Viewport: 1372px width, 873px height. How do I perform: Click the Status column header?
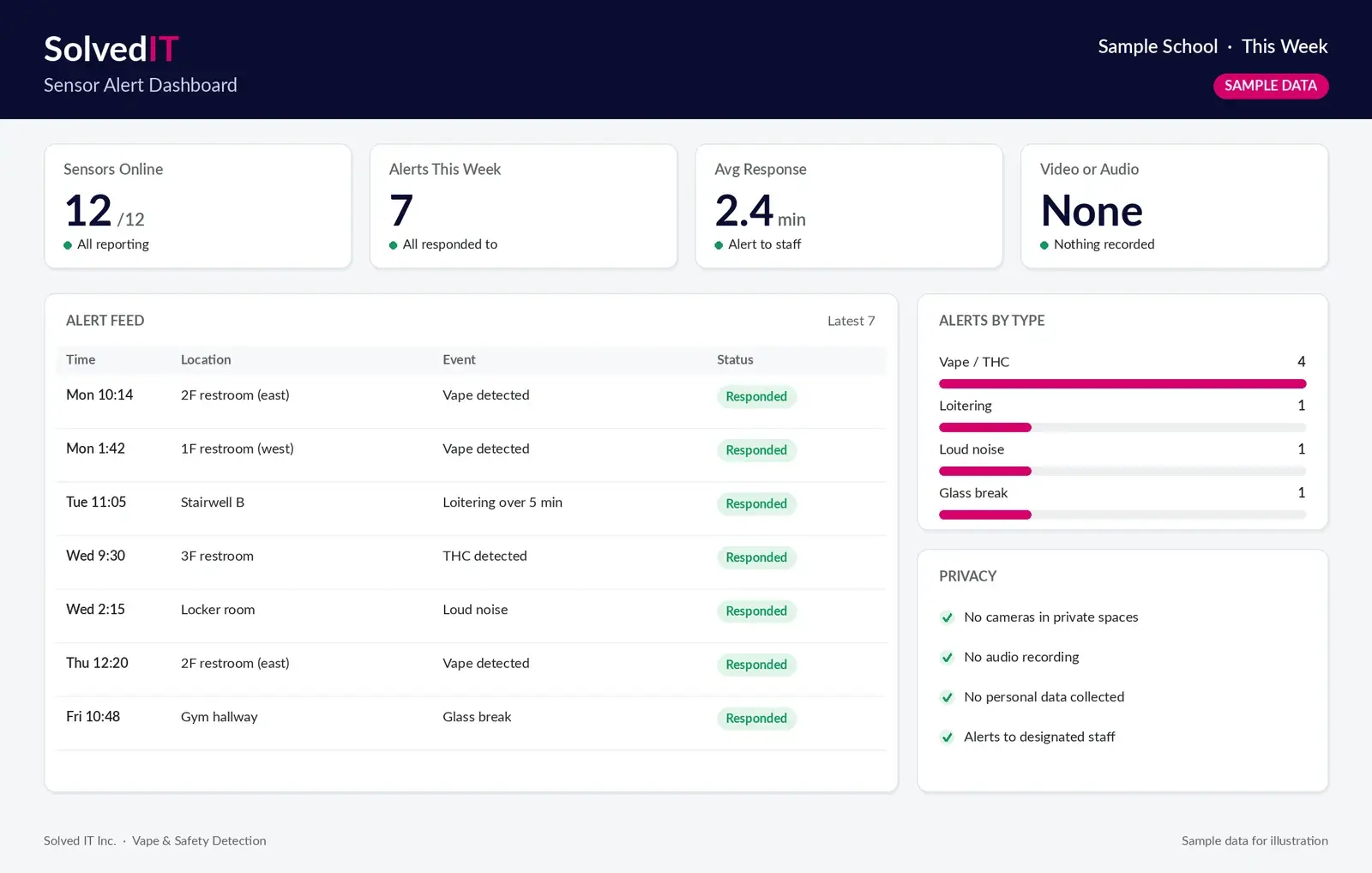pos(735,359)
